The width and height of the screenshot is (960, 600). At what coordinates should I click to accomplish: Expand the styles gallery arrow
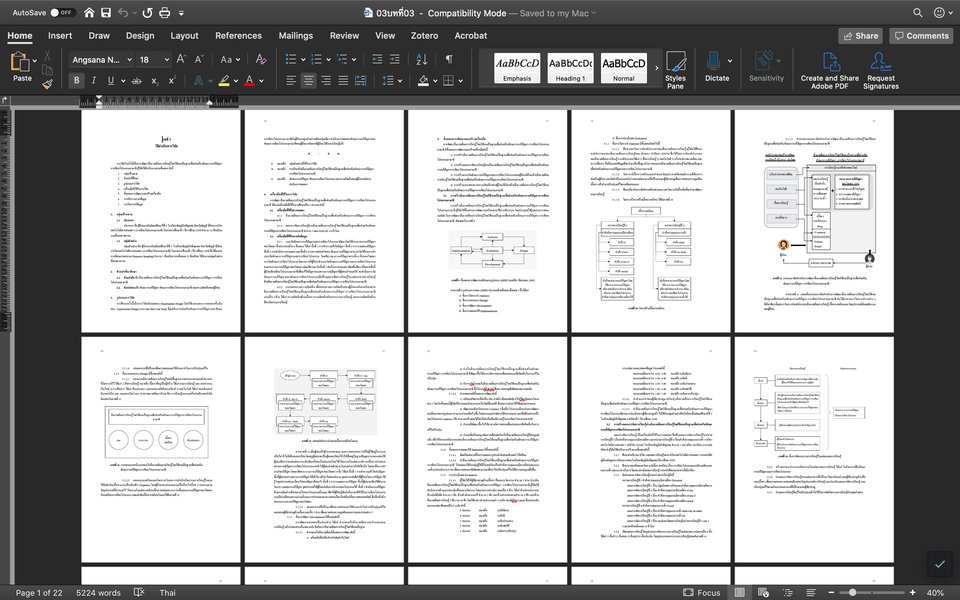coord(657,68)
